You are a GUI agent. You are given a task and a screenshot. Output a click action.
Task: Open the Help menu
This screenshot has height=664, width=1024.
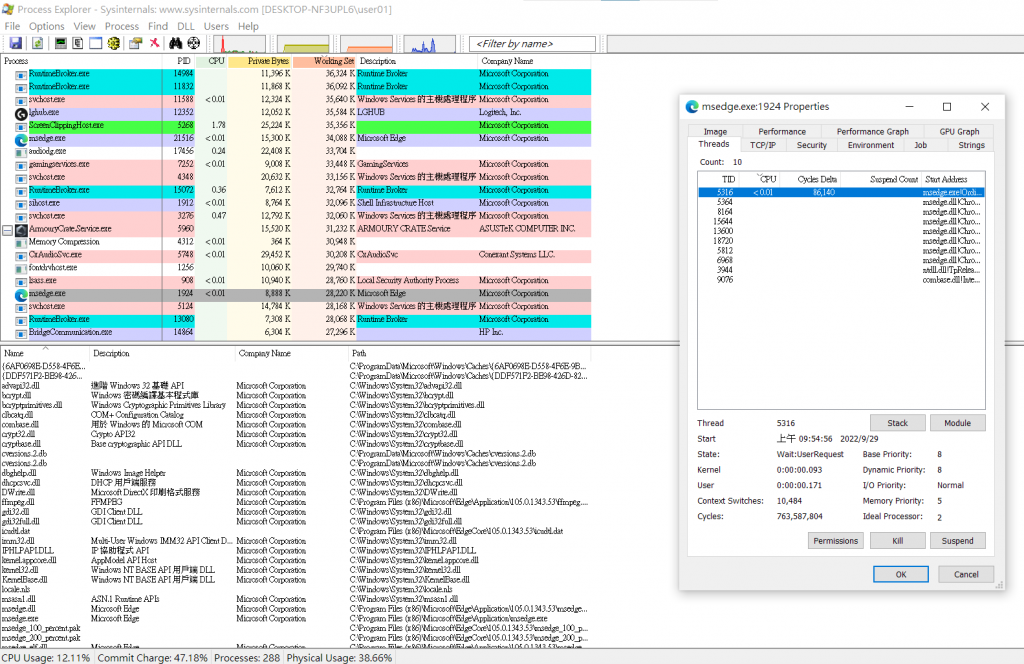(x=248, y=26)
